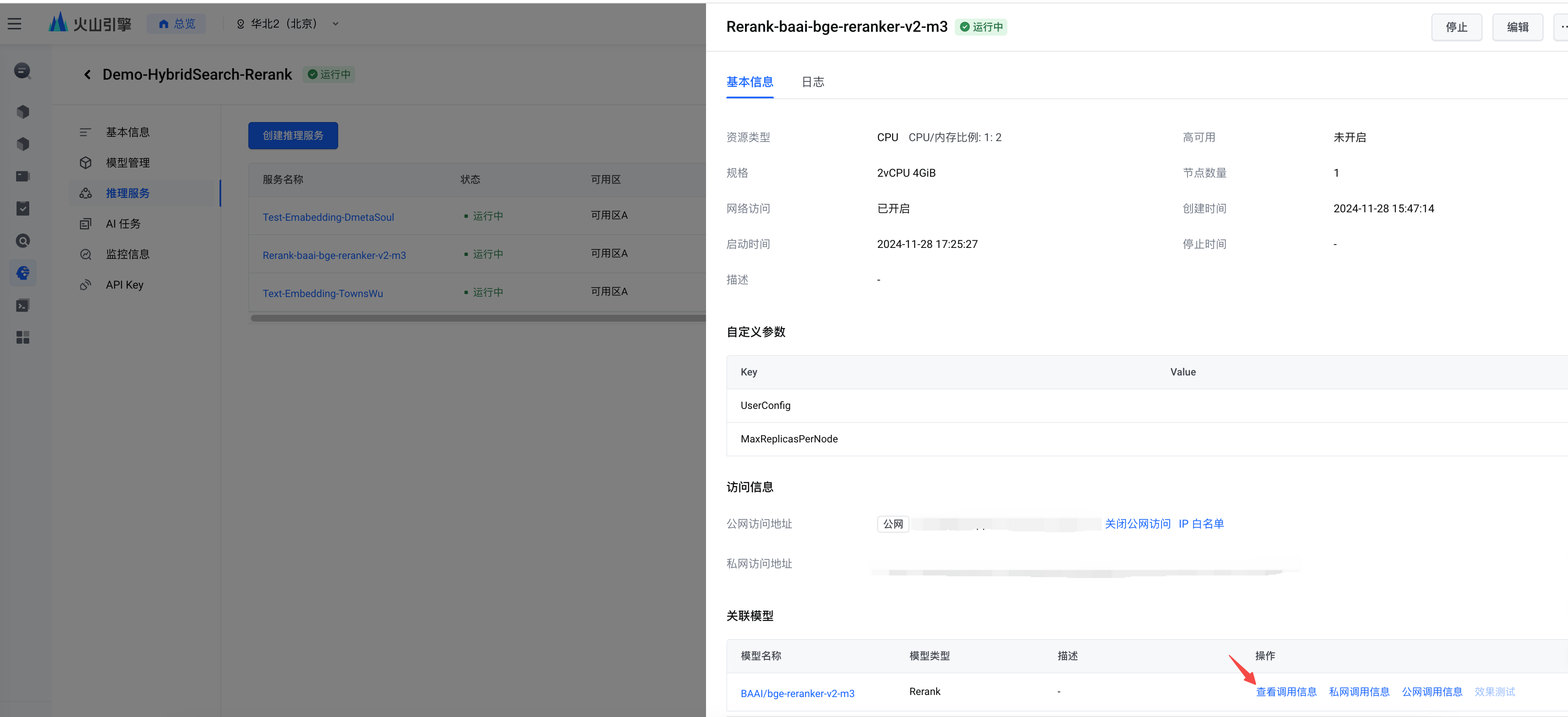Click the 服务名称 column header

(x=282, y=179)
